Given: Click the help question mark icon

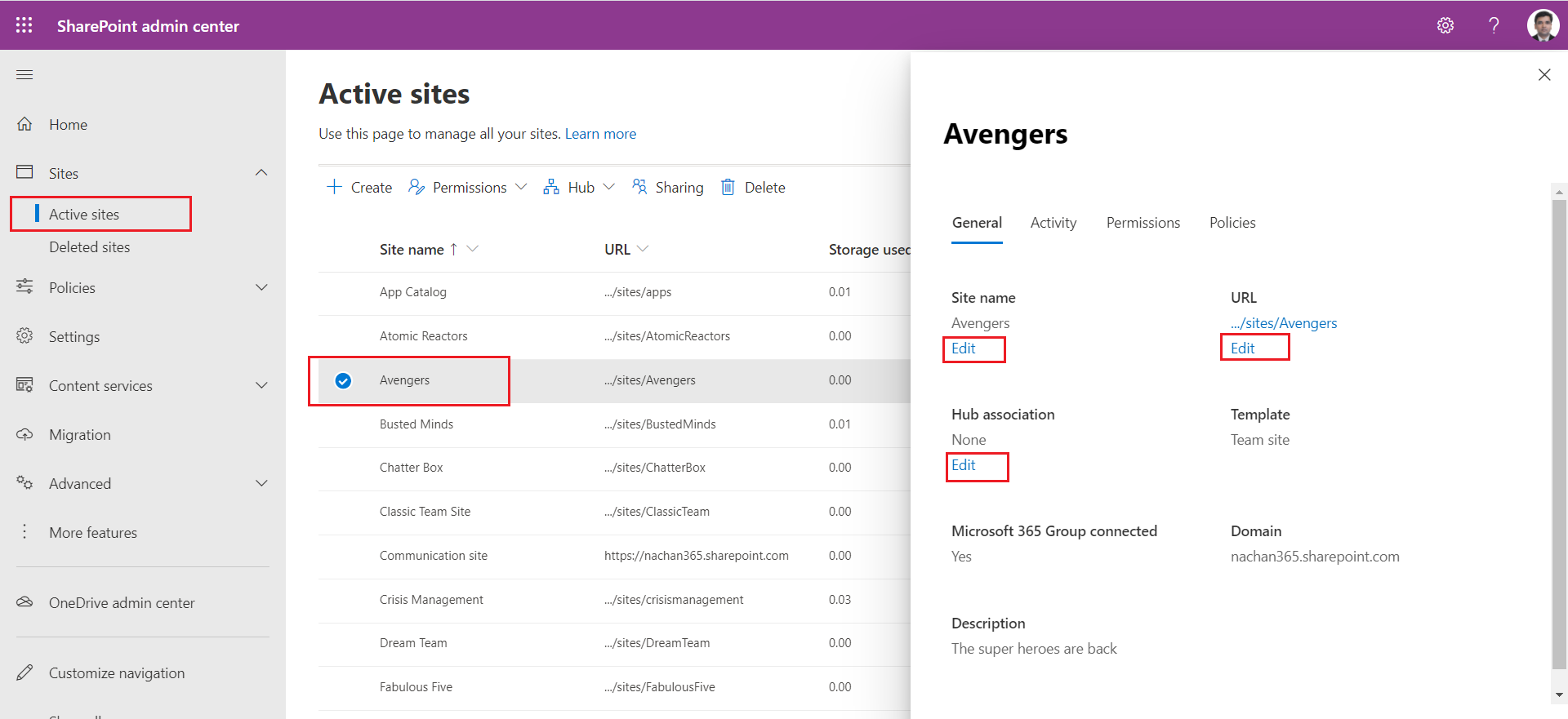Looking at the screenshot, I should coord(1494,25).
